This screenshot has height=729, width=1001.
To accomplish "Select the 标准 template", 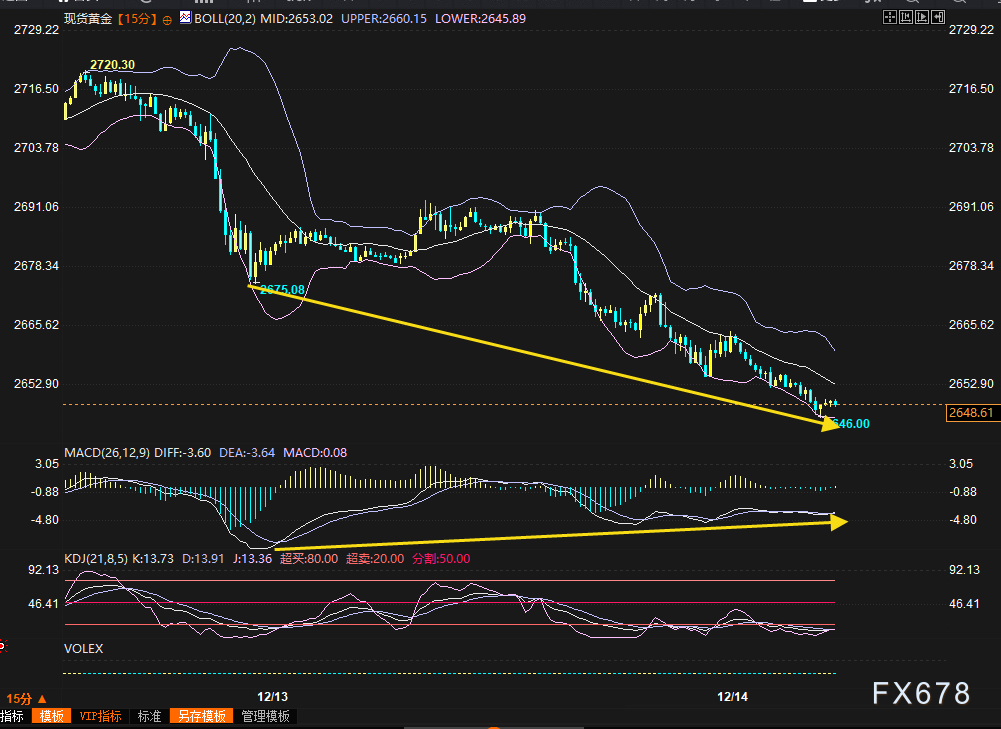I will click(x=149, y=716).
